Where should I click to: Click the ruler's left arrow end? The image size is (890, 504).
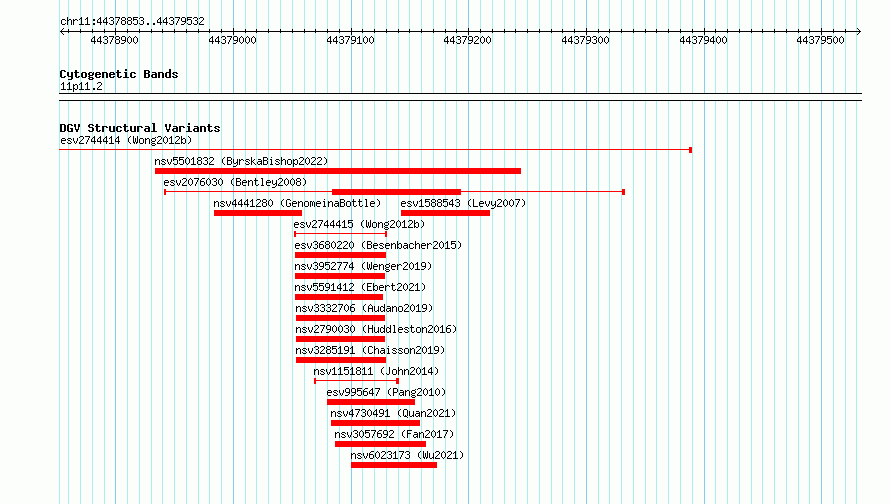click(62, 31)
